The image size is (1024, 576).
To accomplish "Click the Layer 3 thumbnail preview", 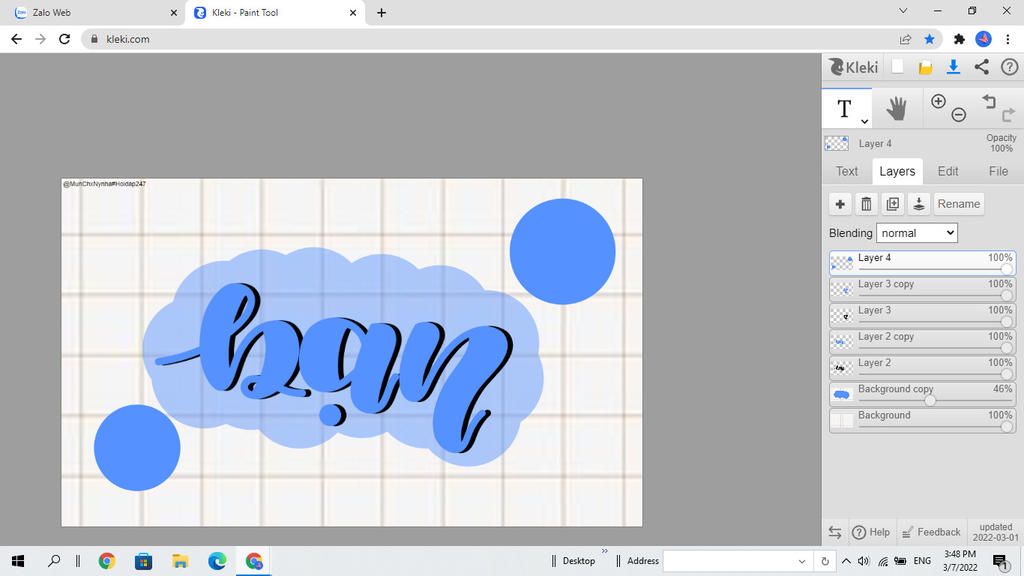I will tap(842, 315).
